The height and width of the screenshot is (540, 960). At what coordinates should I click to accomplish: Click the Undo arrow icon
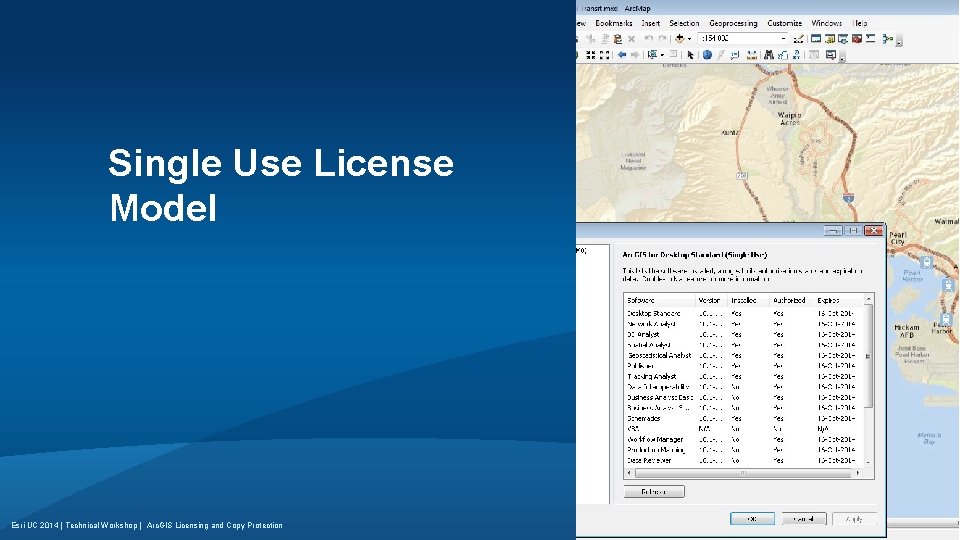tap(648, 39)
